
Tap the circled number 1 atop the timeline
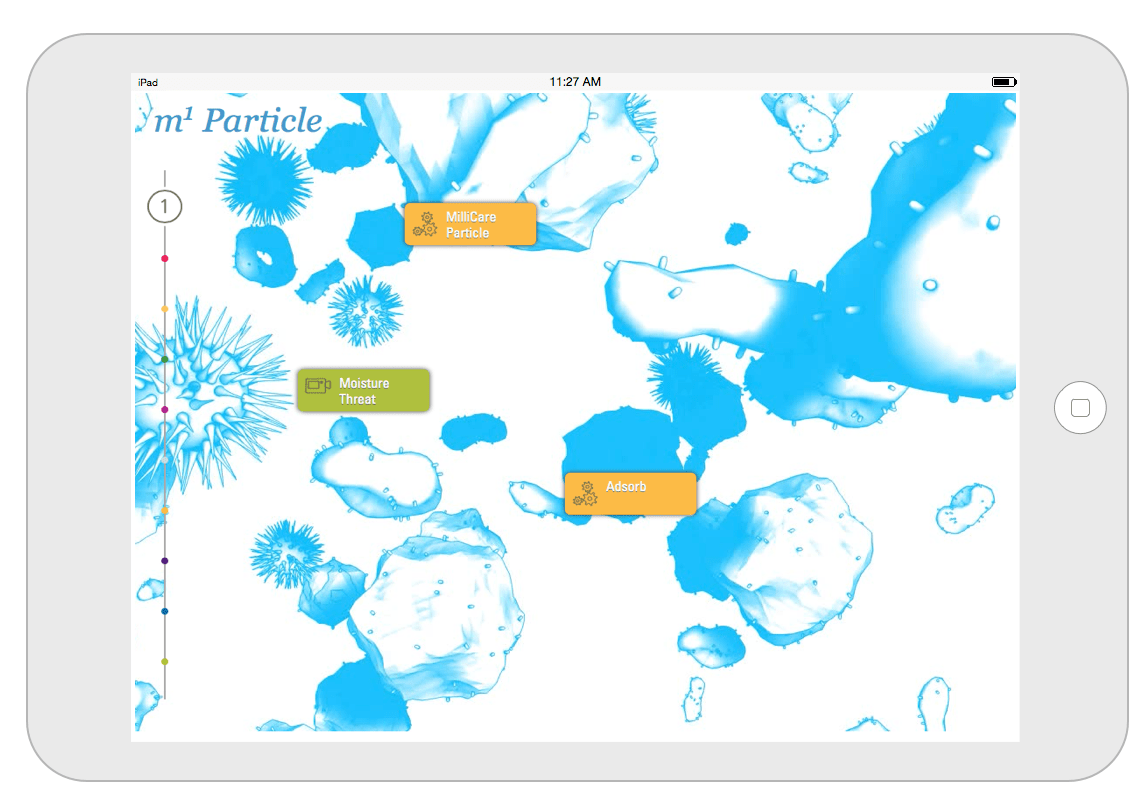[x=163, y=206]
